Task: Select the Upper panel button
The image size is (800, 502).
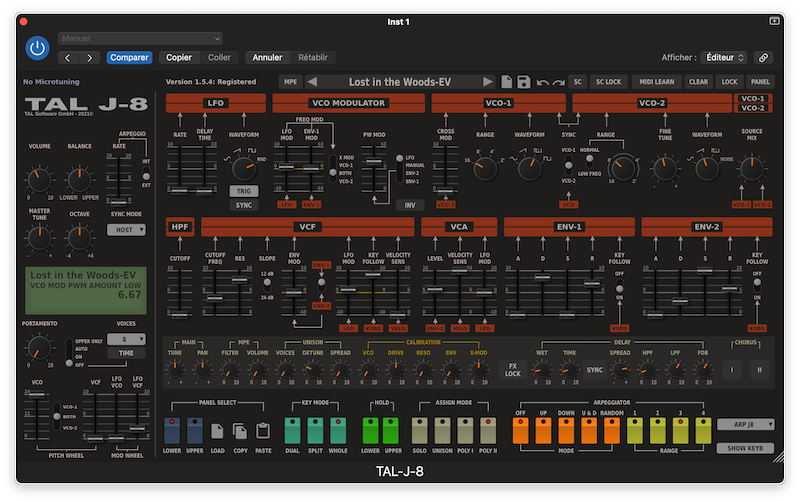Action: point(194,431)
